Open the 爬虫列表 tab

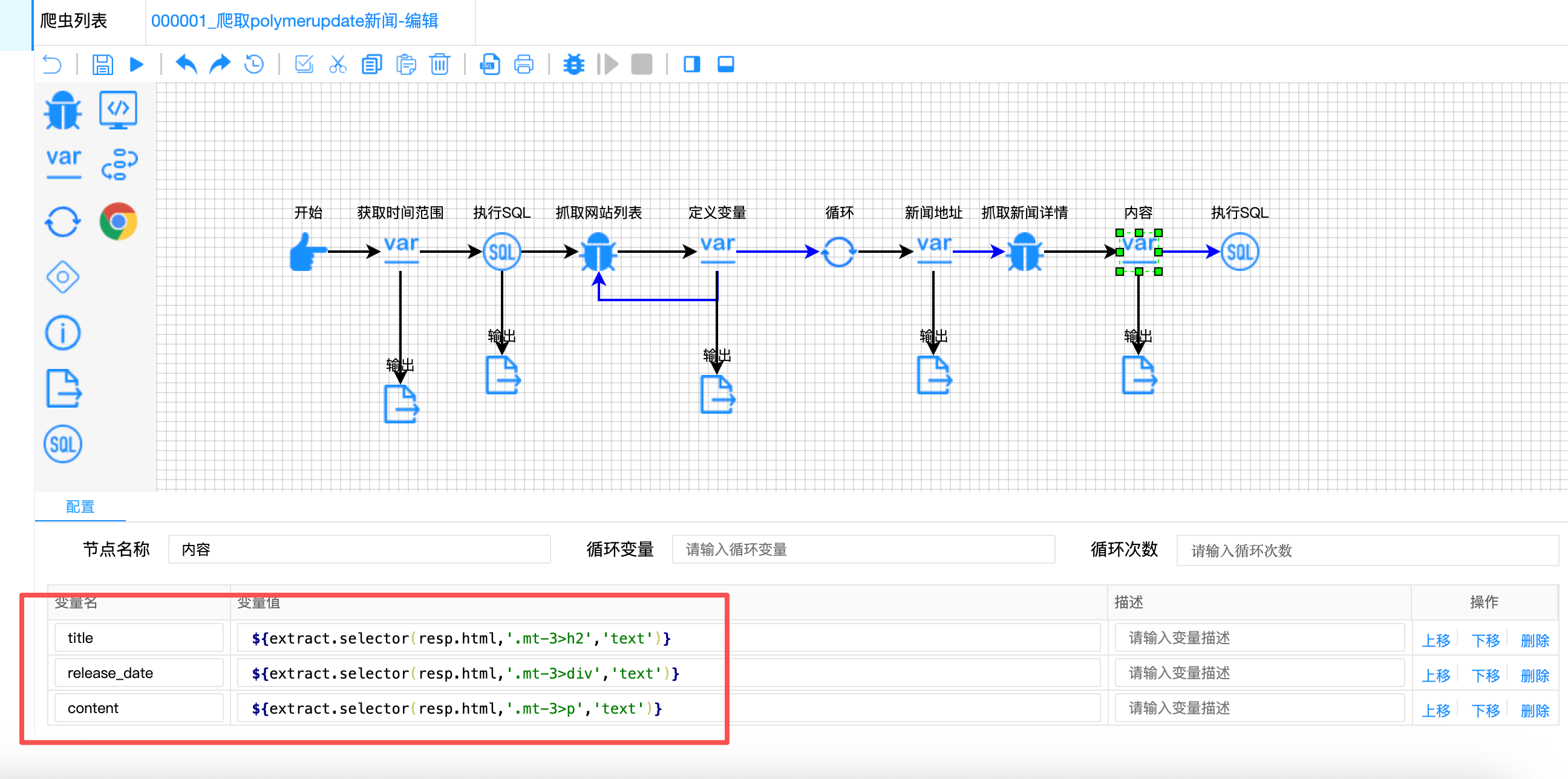[74, 21]
